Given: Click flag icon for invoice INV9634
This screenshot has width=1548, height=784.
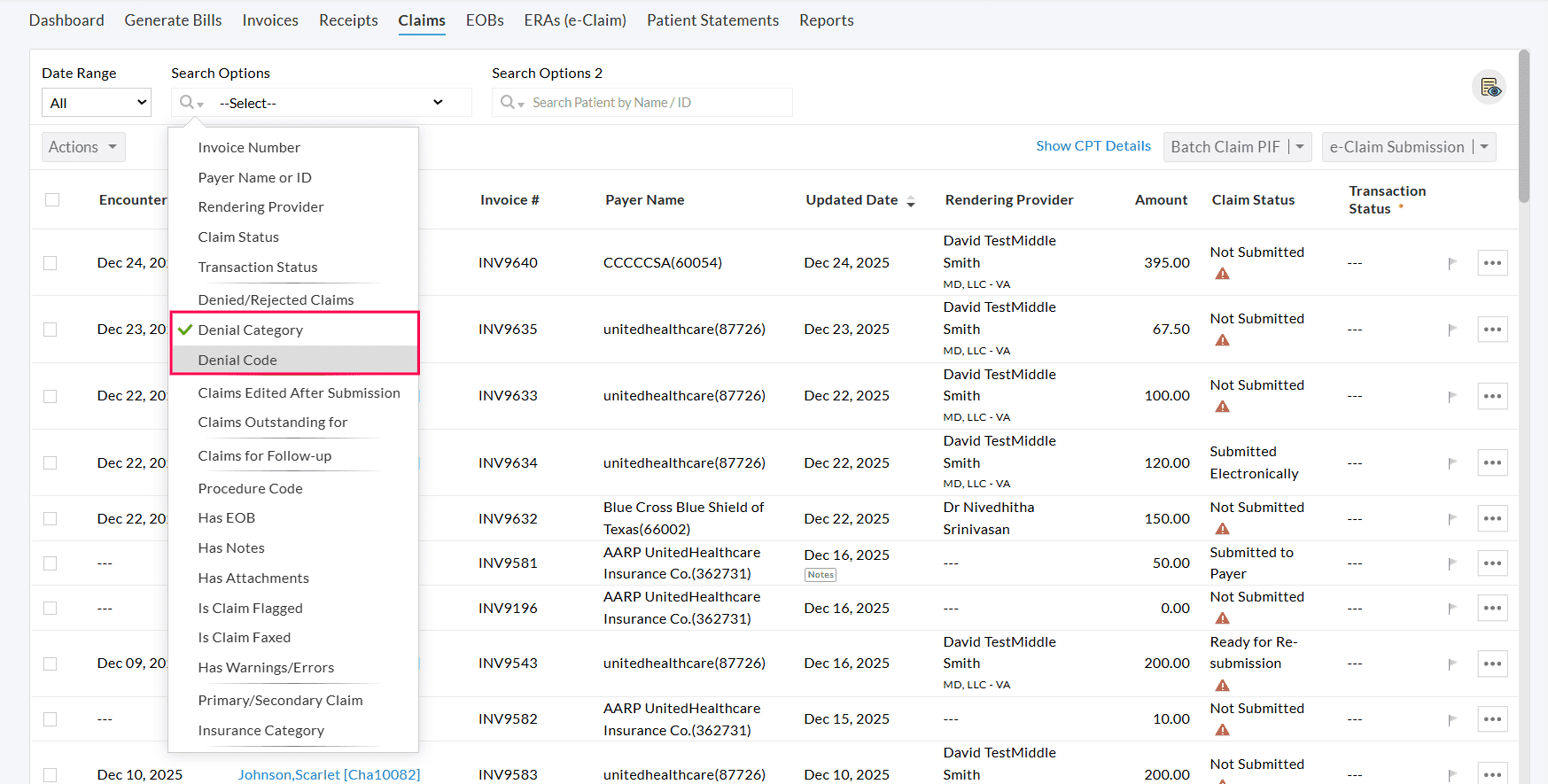Looking at the screenshot, I should (1452, 462).
